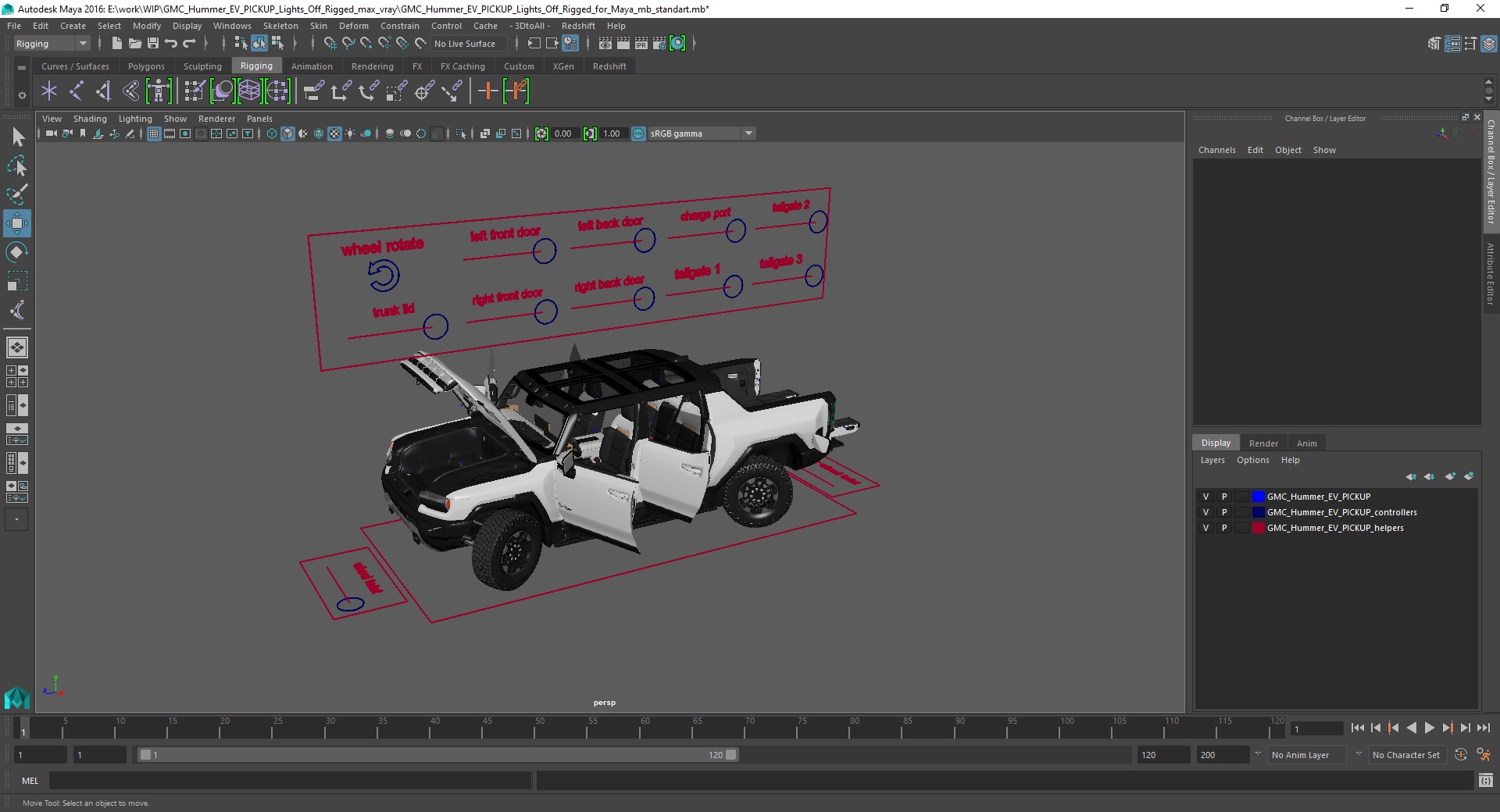Click the Parent Constraint shelf icon
The image size is (1500, 812).
[313, 91]
